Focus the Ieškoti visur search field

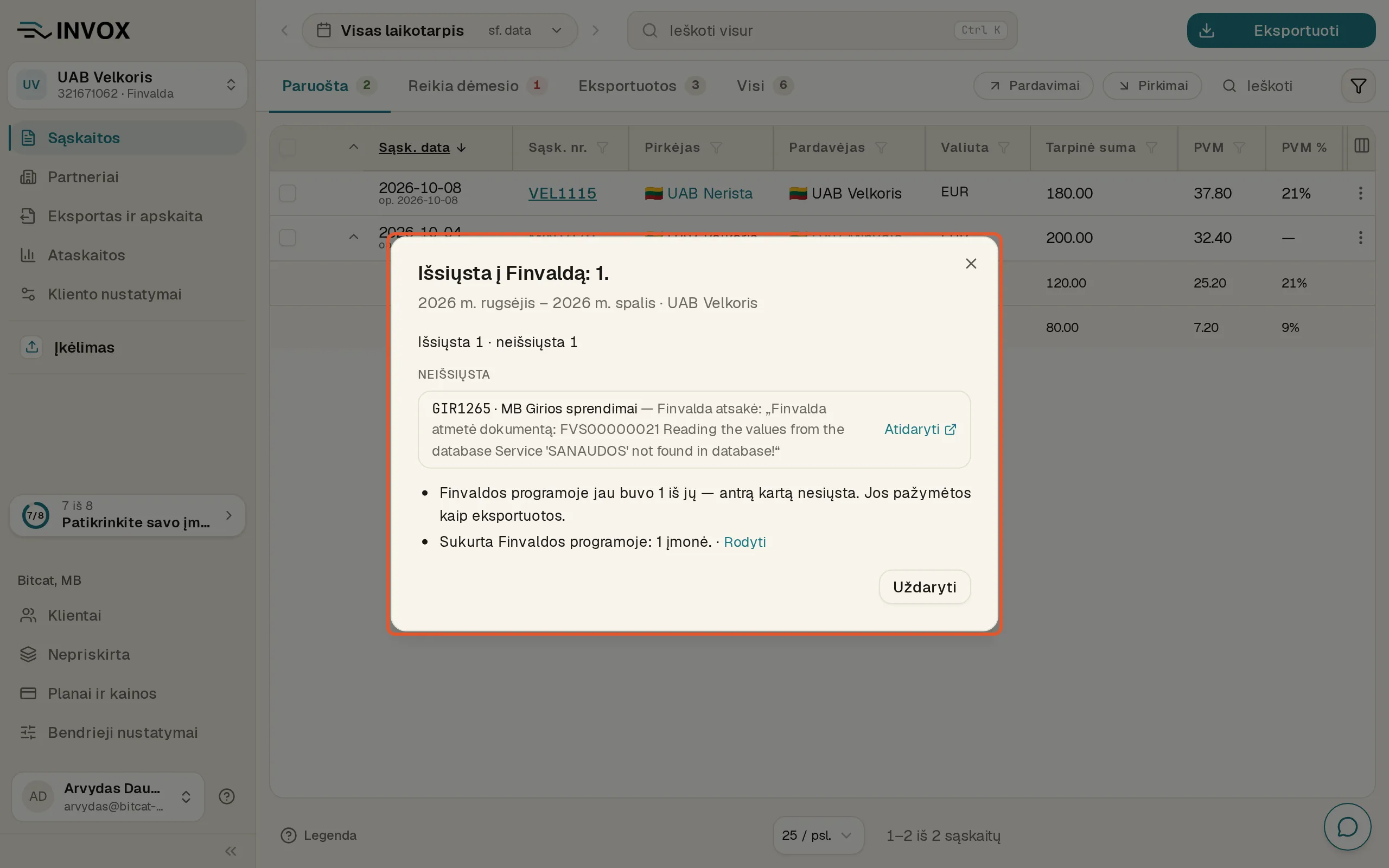click(822, 30)
